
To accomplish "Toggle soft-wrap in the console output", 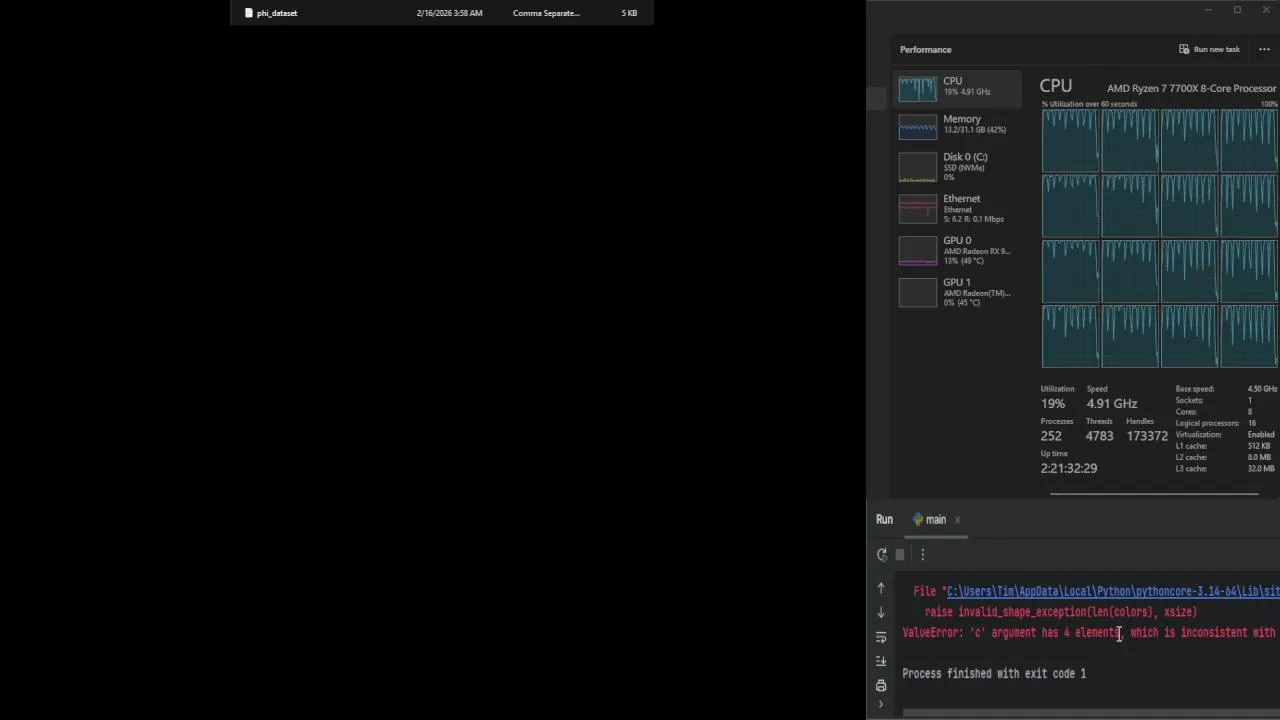I will [x=881, y=637].
